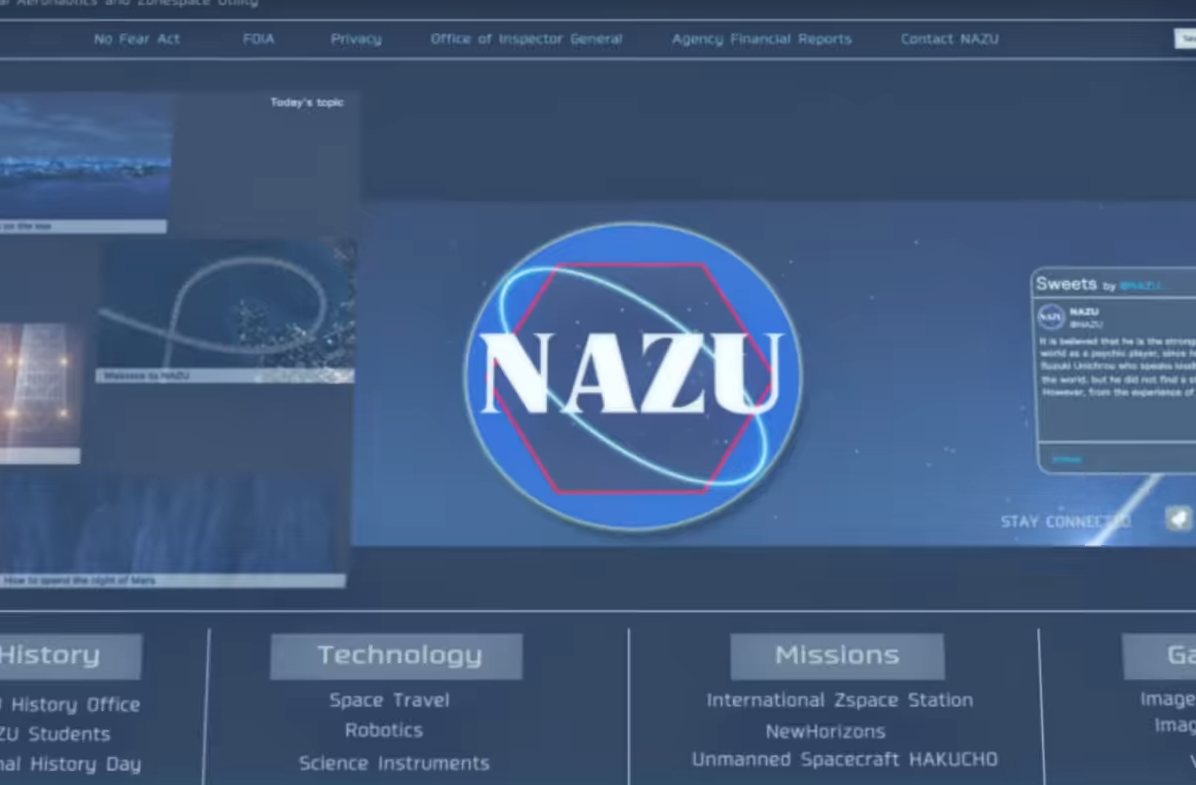Image resolution: width=1196 pixels, height=785 pixels.
Task: Open Unmanned Spacecraft HAKUCHO link
Action: point(844,760)
